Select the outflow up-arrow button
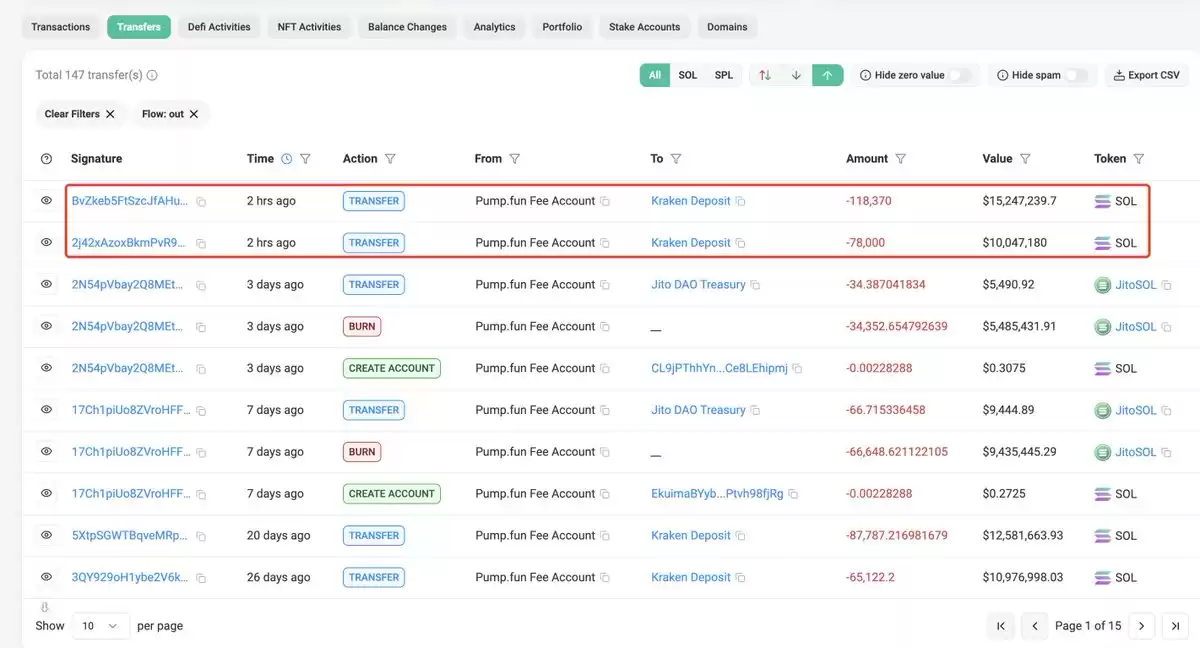1200x648 pixels. pos(827,75)
